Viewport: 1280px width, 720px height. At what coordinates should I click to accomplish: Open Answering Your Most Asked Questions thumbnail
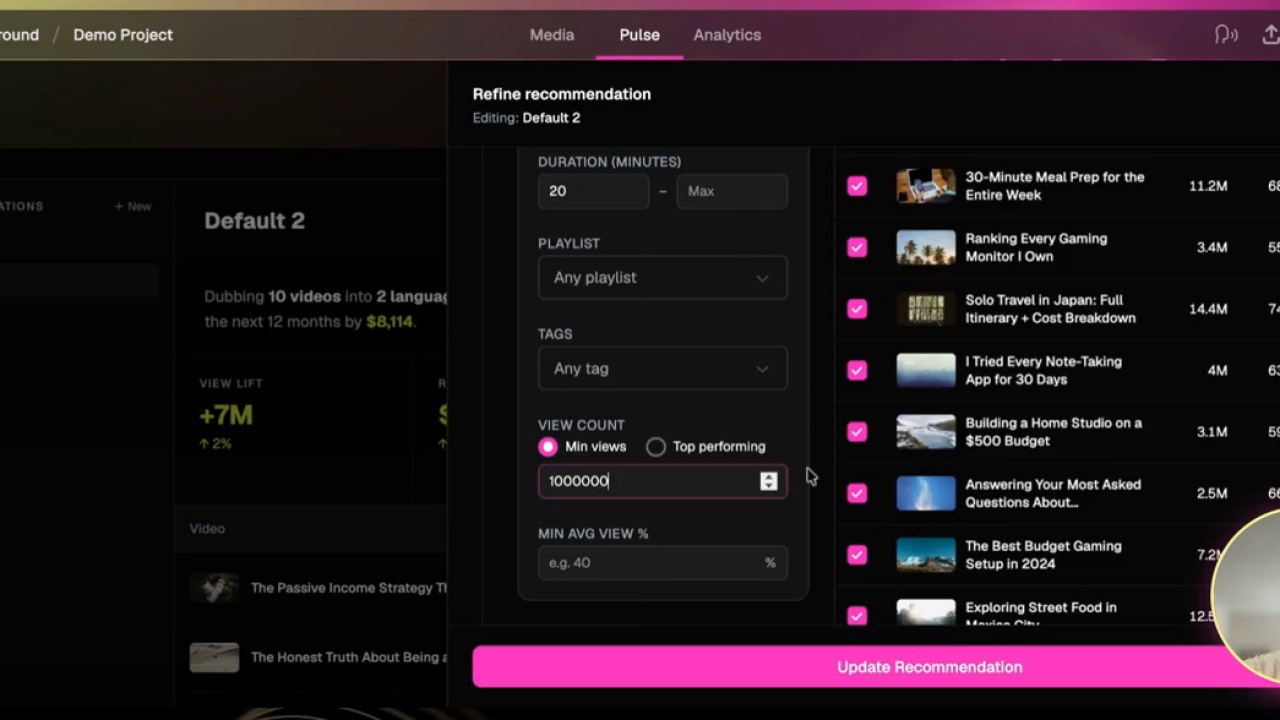coord(926,494)
